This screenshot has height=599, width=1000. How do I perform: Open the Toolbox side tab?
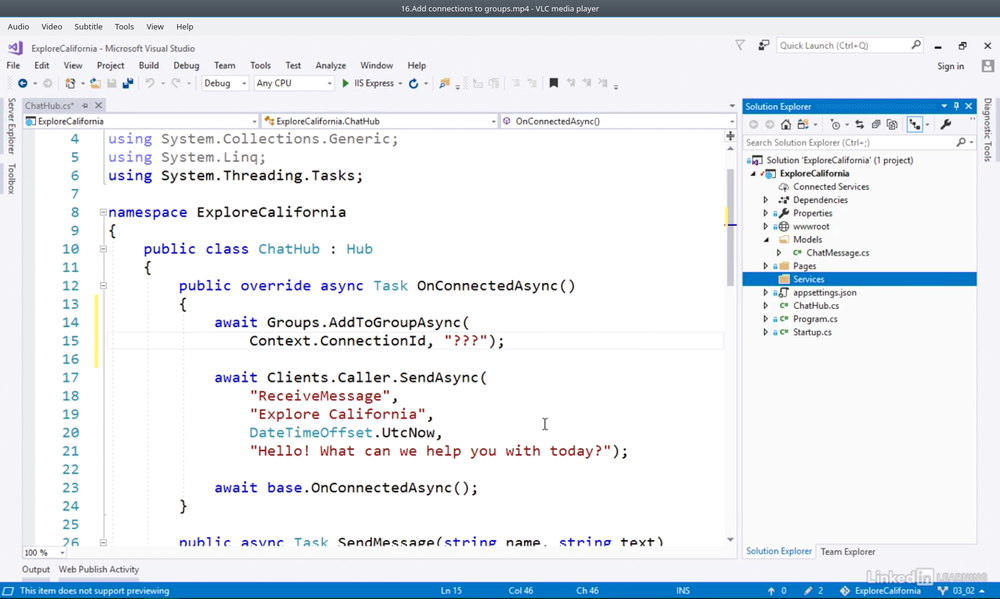11,179
